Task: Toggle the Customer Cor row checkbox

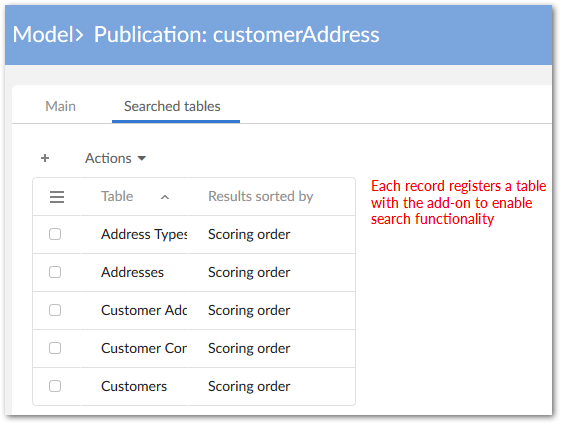Action: point(55,348)
